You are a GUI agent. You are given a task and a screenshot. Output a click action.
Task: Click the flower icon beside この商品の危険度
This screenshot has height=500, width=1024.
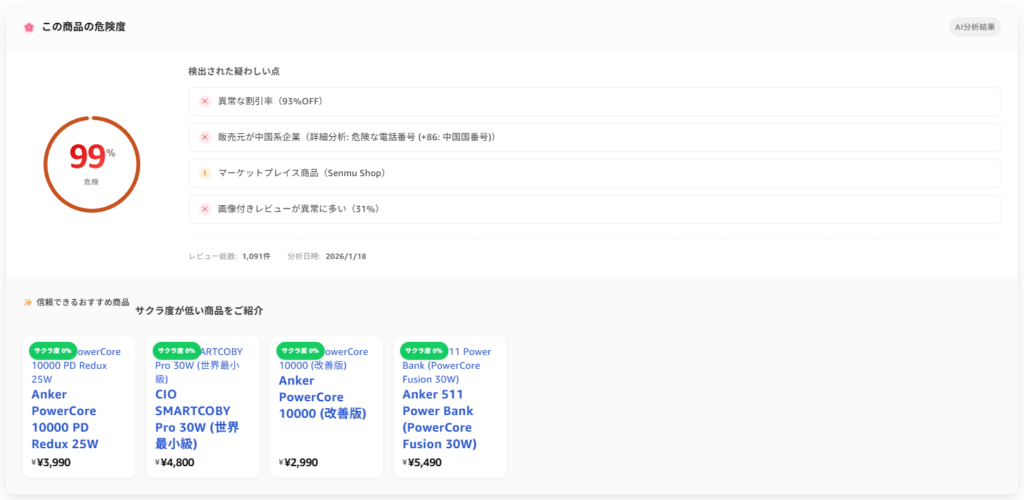coord(29,27)
